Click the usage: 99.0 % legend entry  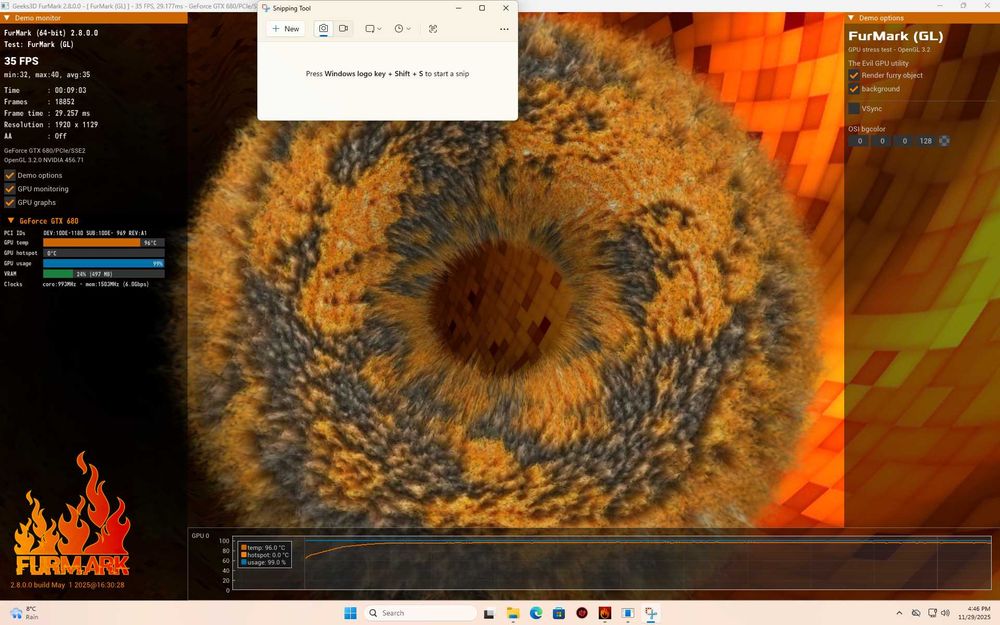[x=263, y=562]
